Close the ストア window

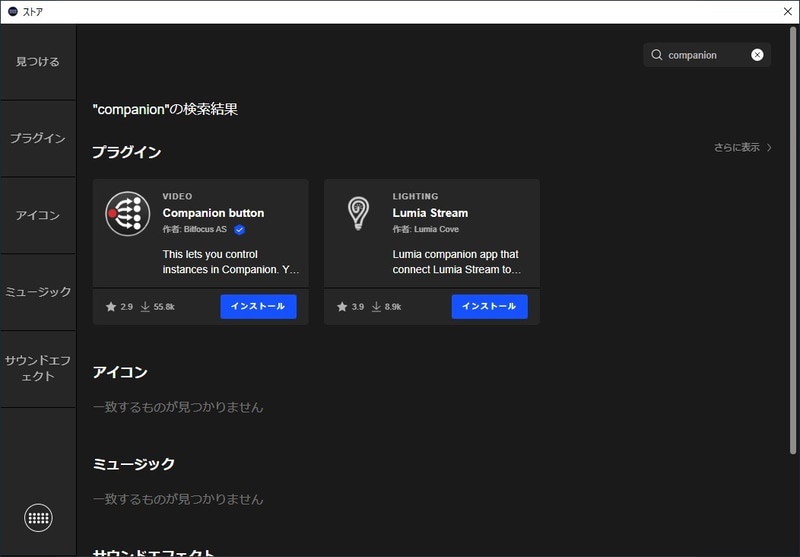(788, 11)
